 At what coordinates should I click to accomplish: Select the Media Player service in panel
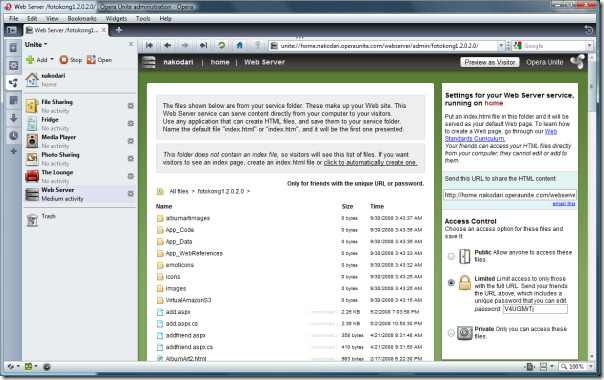coord(79,141)
